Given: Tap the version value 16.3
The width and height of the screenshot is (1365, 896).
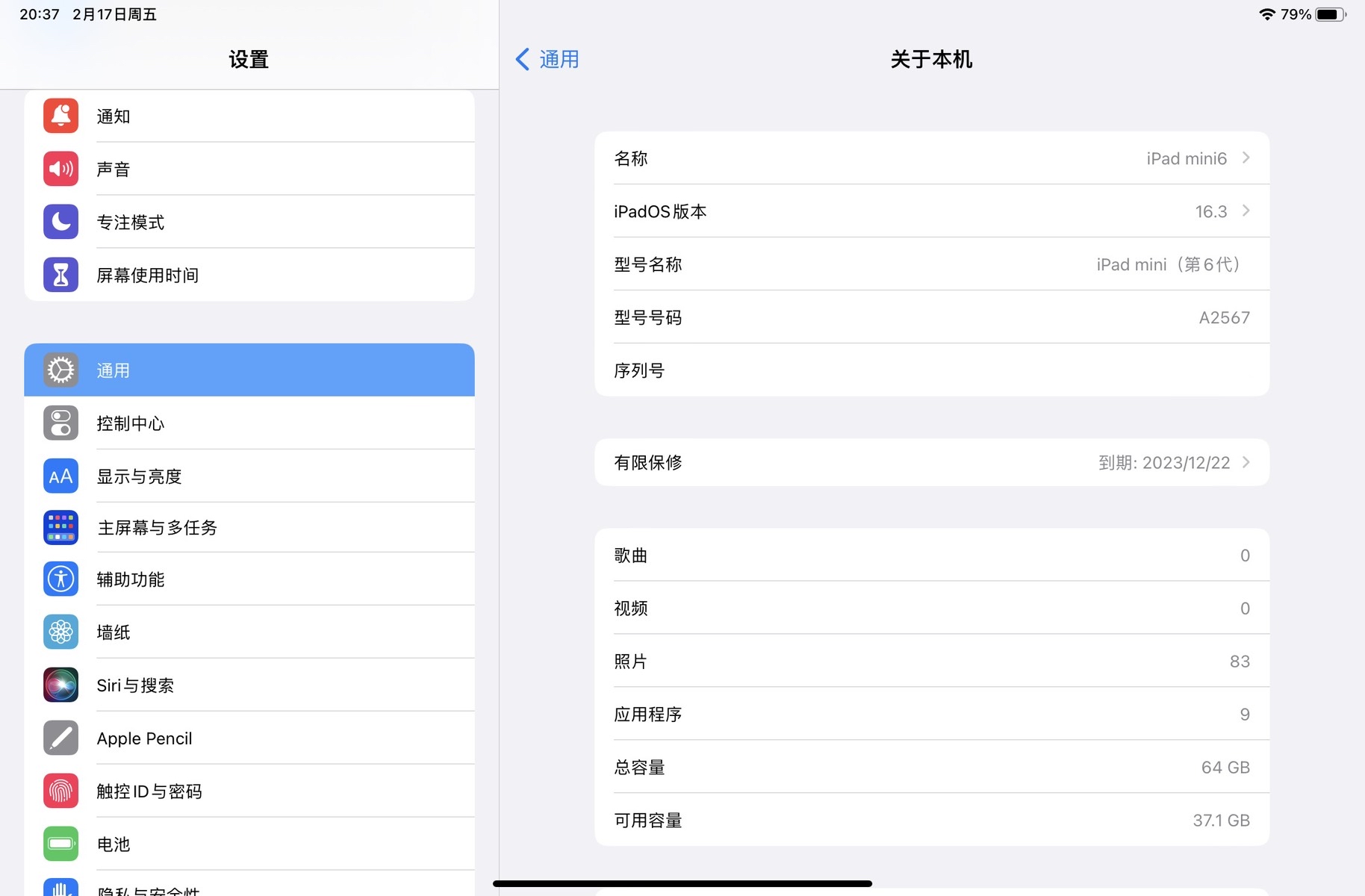Looking at the screenshot, I should click(1210, 211).
